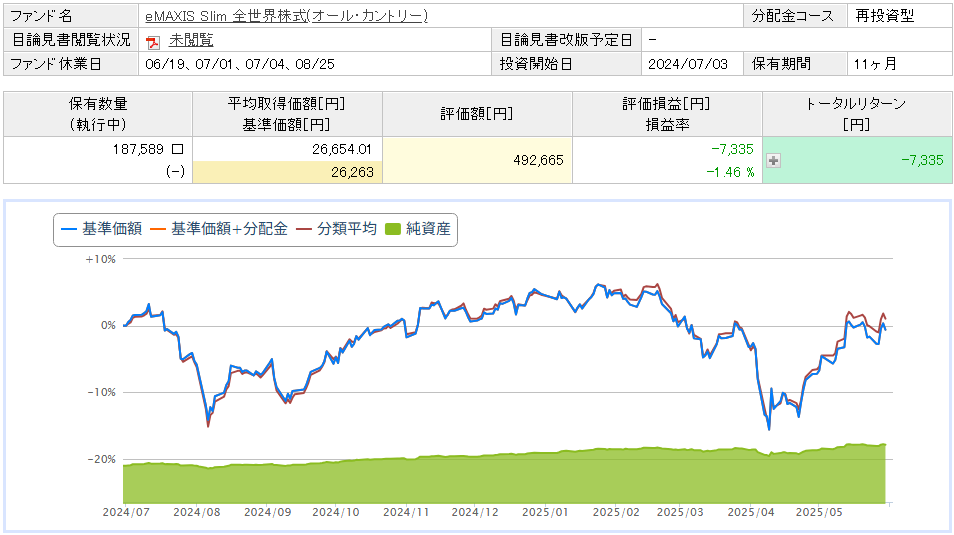Tick the checkbox next to 187,589
The height and width of the screenshot is (535, 954).
pyautogui.click(x=177, y=149)
